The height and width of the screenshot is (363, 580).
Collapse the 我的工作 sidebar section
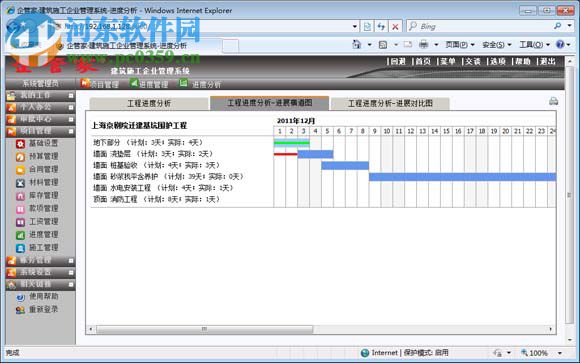coord(71,95)
